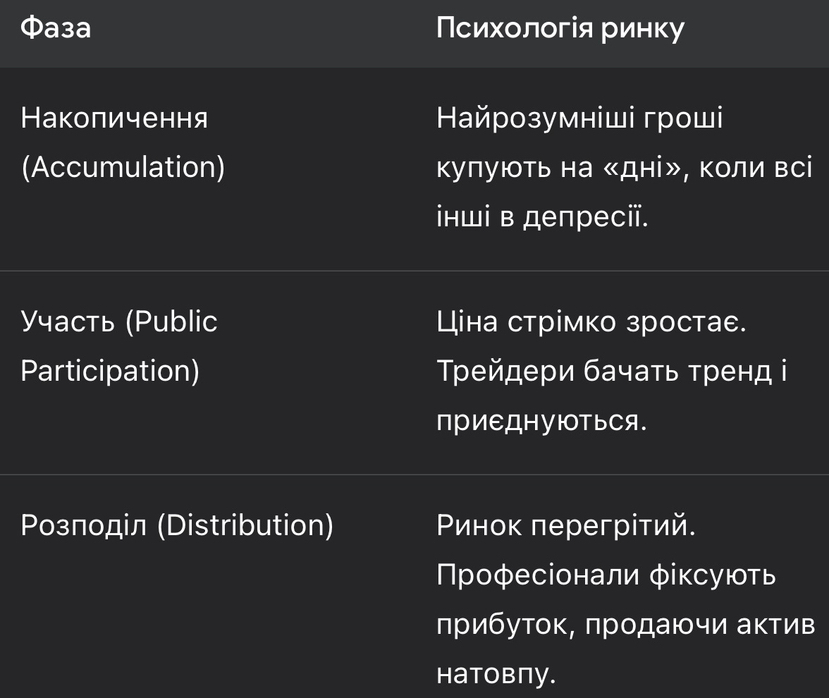
Task: Click the "(Distribution)" text
Action: (x=245, y=526)
